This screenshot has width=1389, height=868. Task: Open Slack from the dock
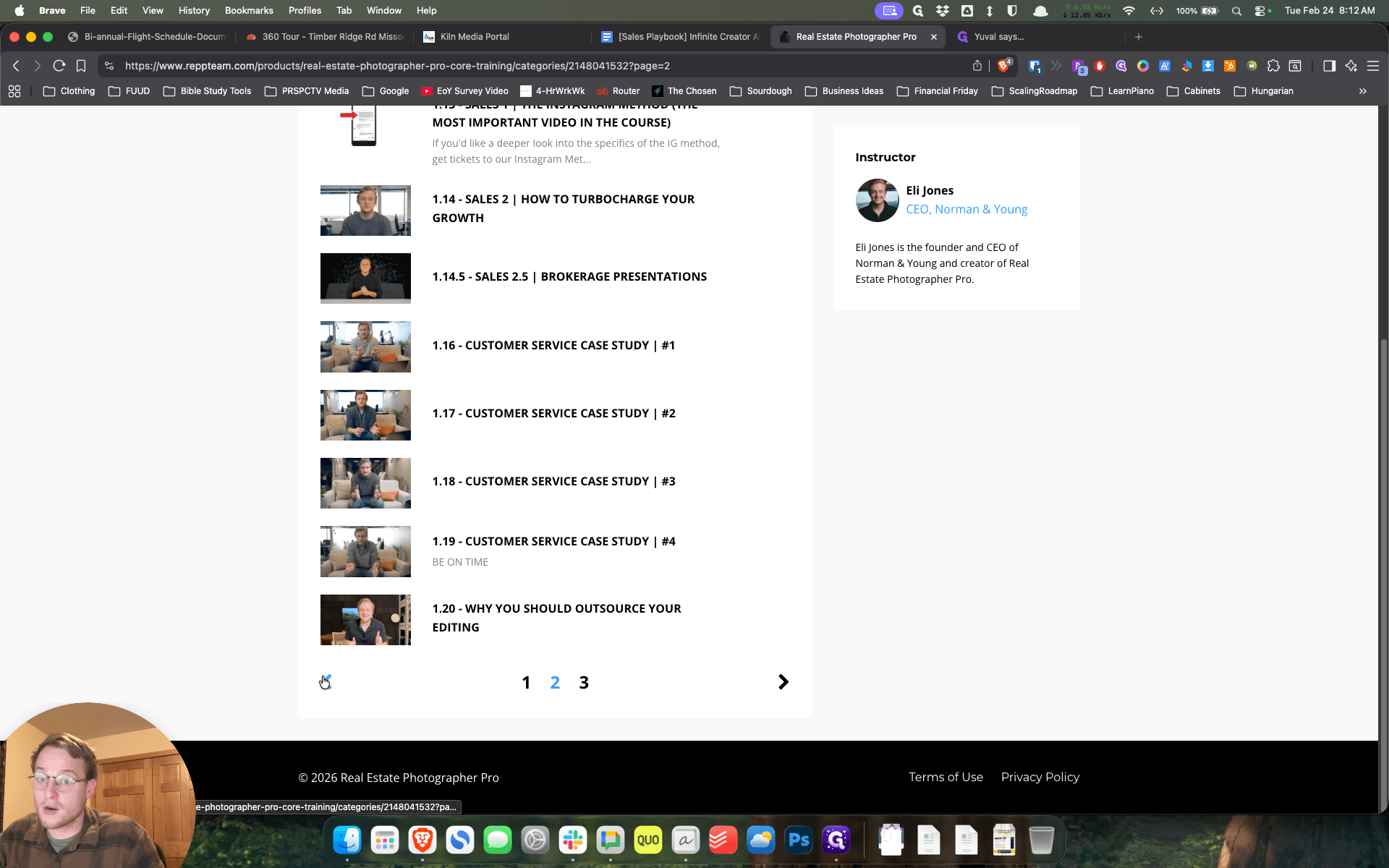pyautogui.click(x=573, y=840)
